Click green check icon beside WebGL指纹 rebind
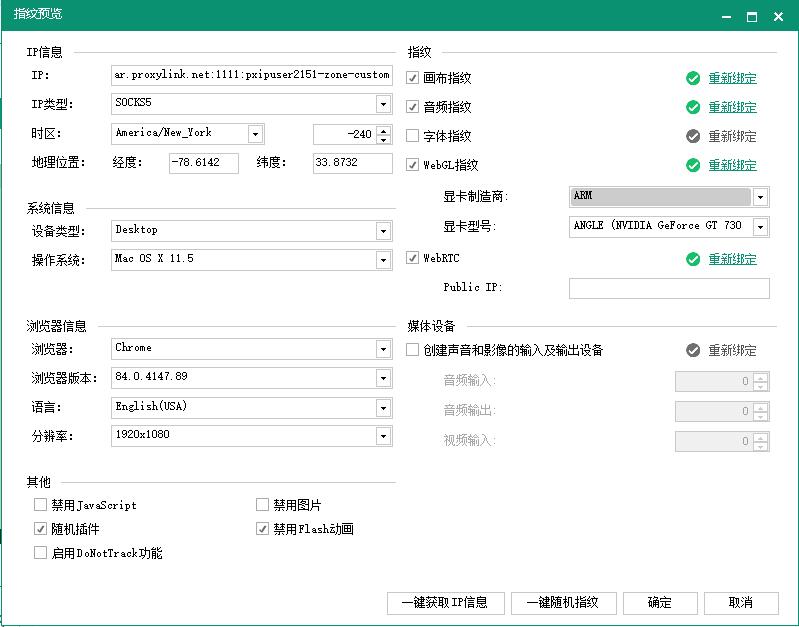Image resolution: width=799 pixels, height=627 pixels. pos(693,165)
